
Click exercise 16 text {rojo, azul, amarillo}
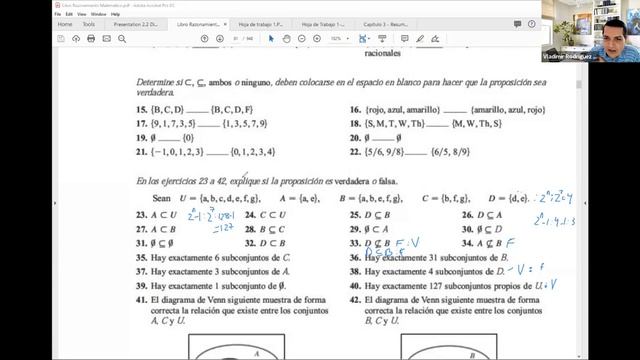(403, 110)
